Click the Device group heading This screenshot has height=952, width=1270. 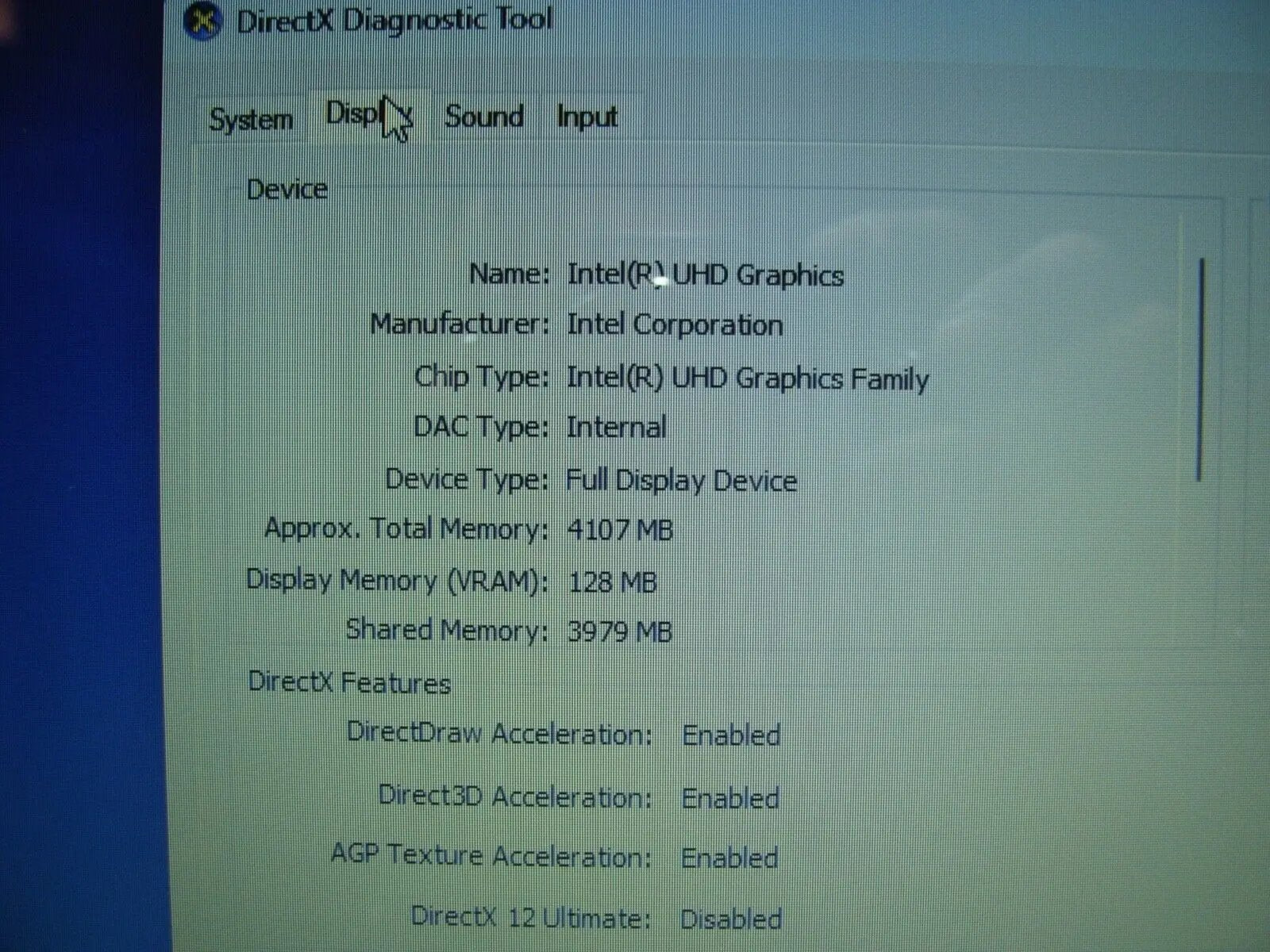[x=287, y=190]
